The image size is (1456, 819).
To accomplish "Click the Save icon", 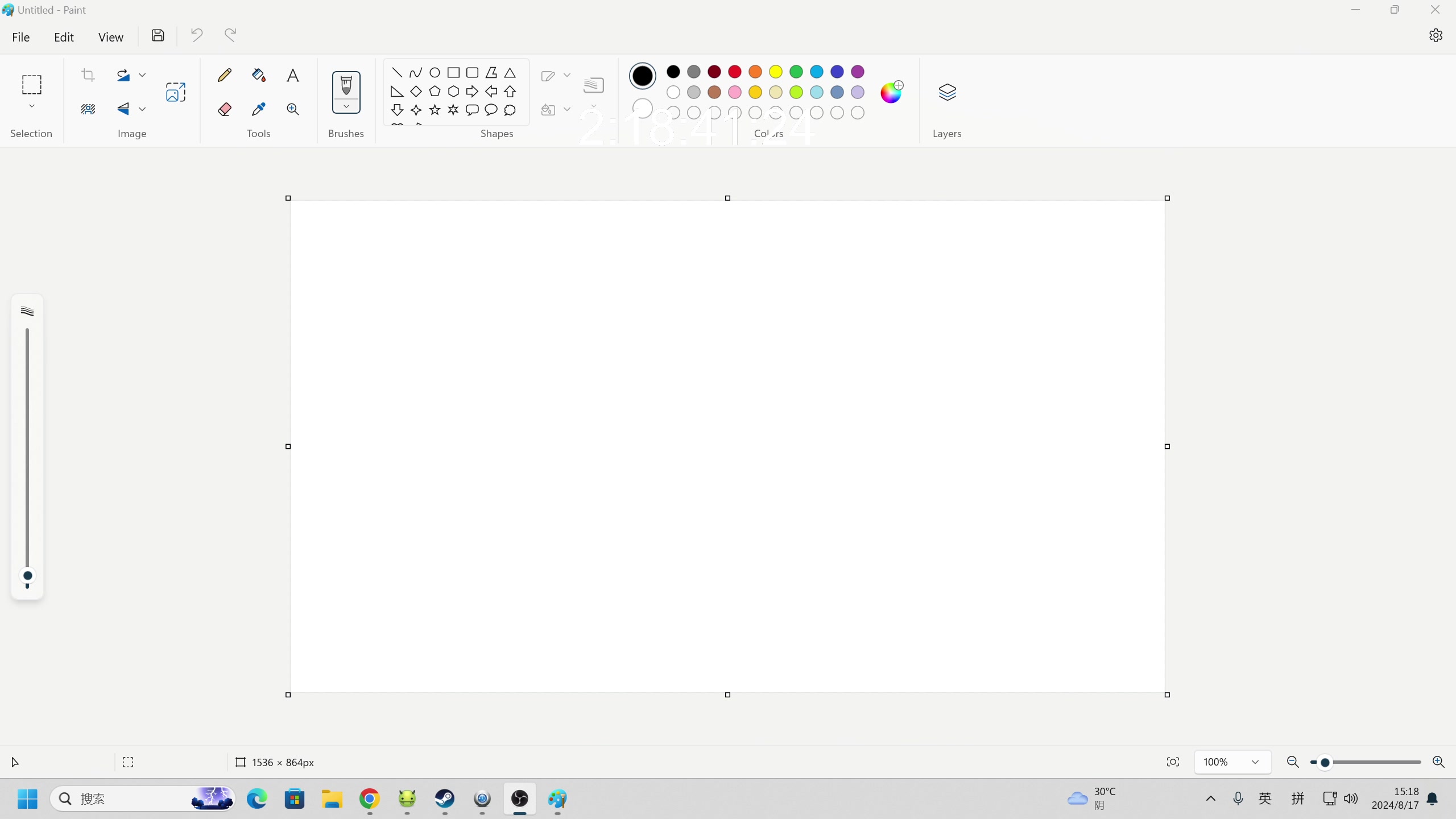I will tap(158, 35).
